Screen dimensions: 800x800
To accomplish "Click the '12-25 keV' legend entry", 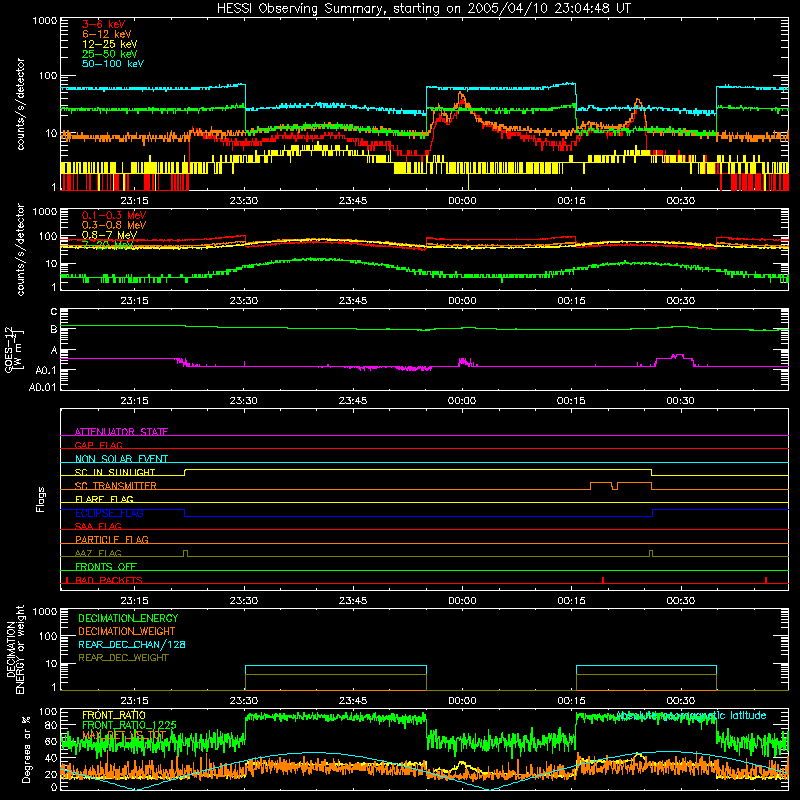I will click(110, 44).
